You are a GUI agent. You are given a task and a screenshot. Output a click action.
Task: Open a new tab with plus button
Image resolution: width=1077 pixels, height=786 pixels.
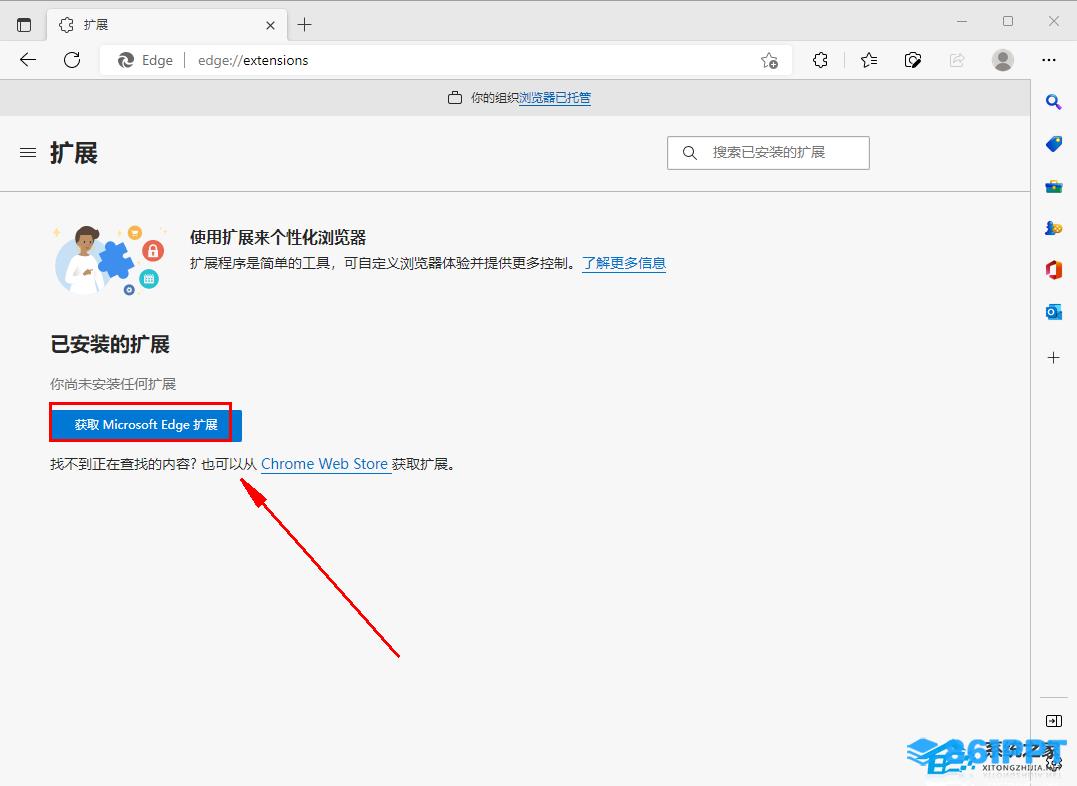point(304,25)
